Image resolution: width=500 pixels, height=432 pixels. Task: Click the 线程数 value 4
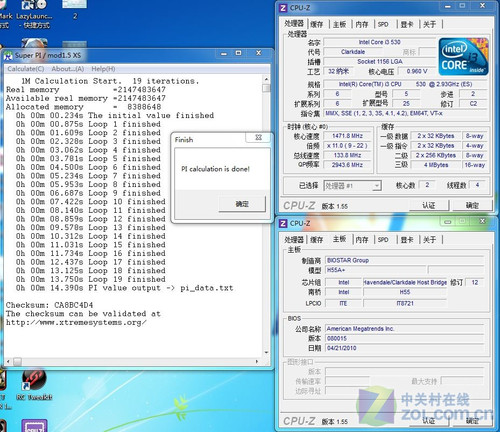point(477,185)
